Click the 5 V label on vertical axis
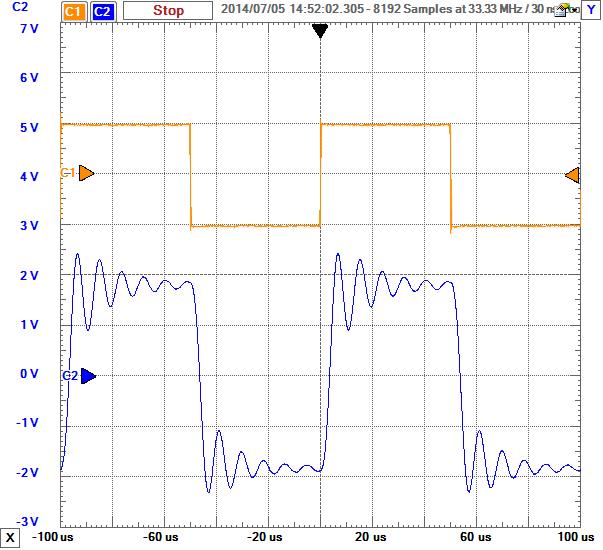The width and height of the screenshot is (603, 550). (x=29, y=127)
